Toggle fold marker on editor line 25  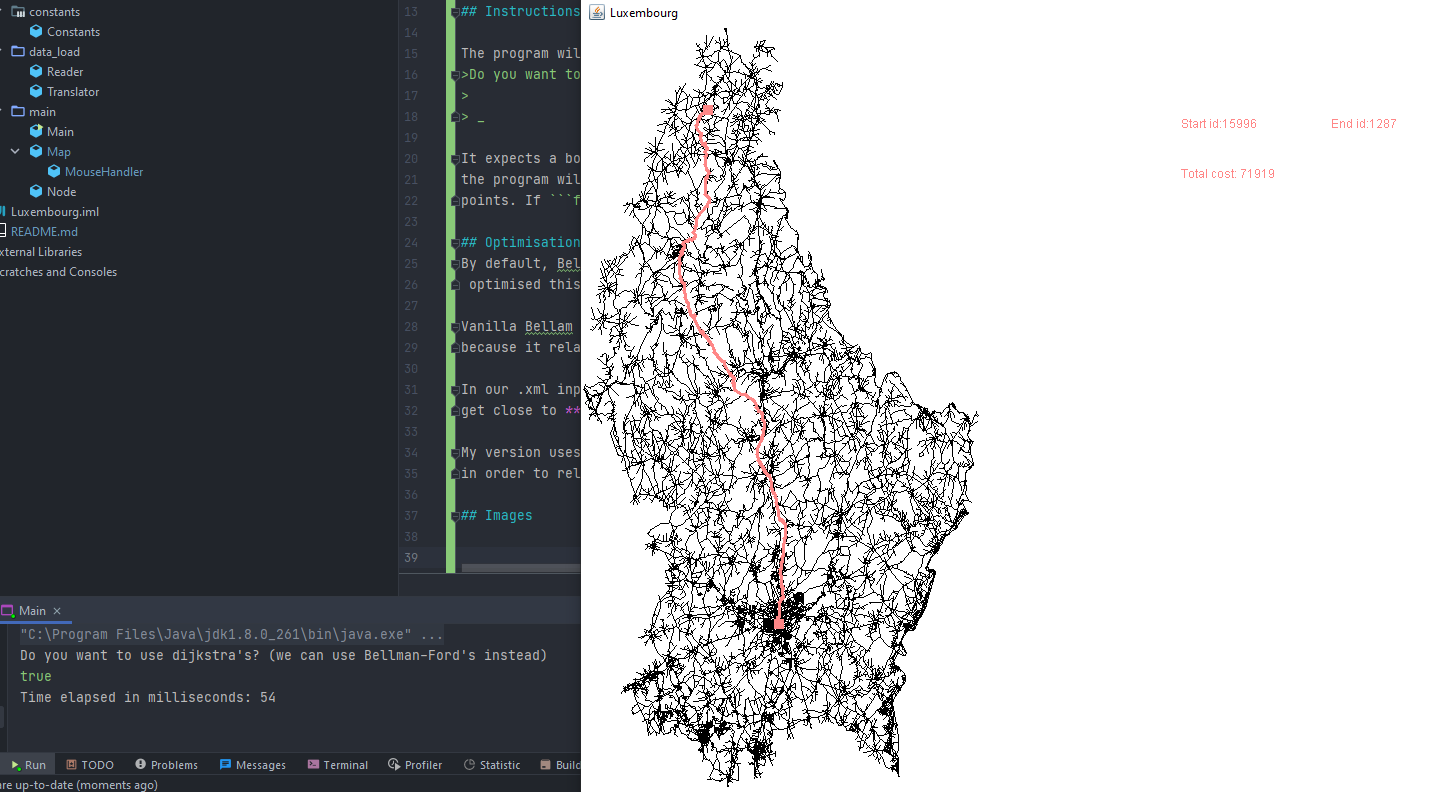click(454, 264)
